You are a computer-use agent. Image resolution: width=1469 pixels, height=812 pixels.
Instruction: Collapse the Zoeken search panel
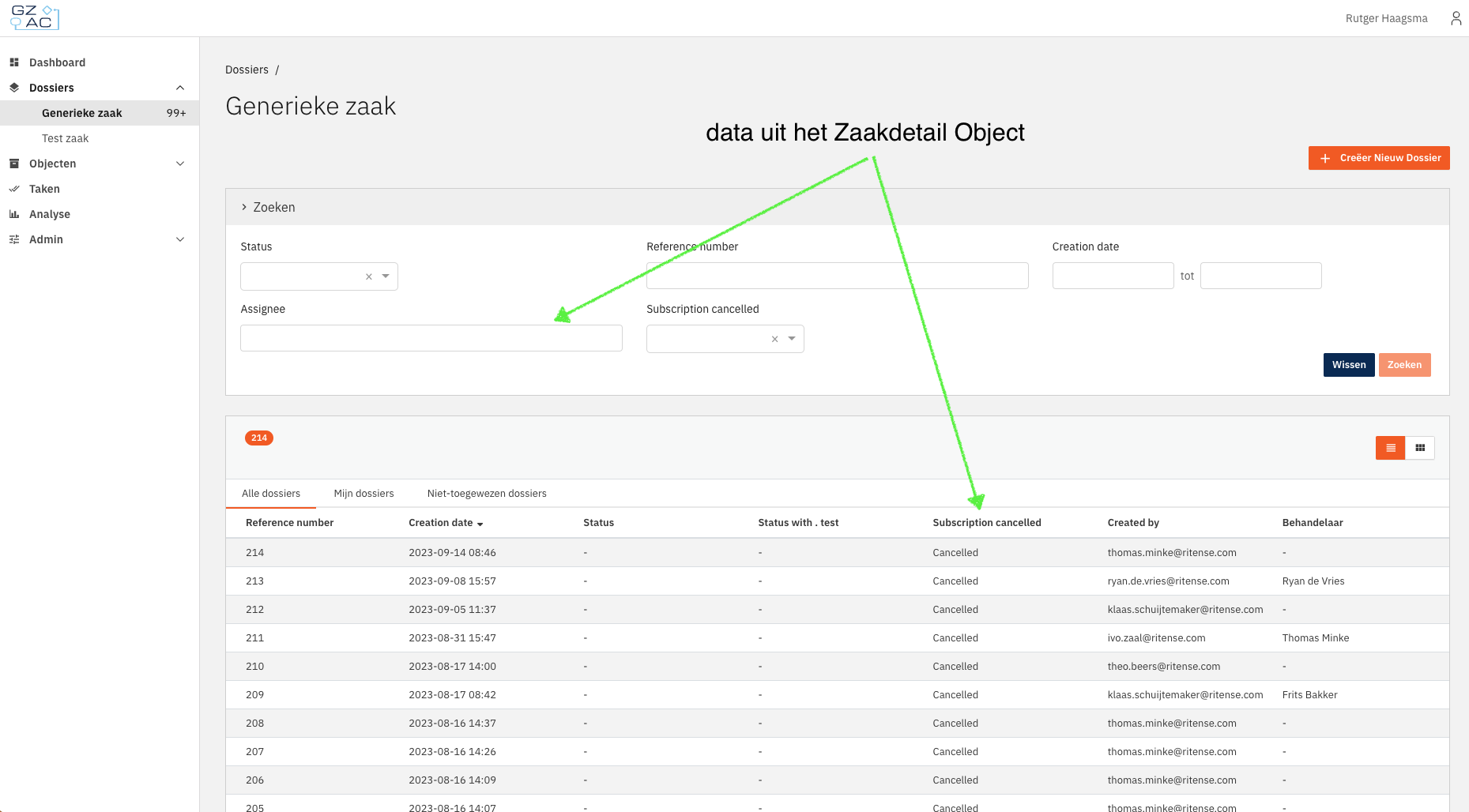tap(268, 207)
